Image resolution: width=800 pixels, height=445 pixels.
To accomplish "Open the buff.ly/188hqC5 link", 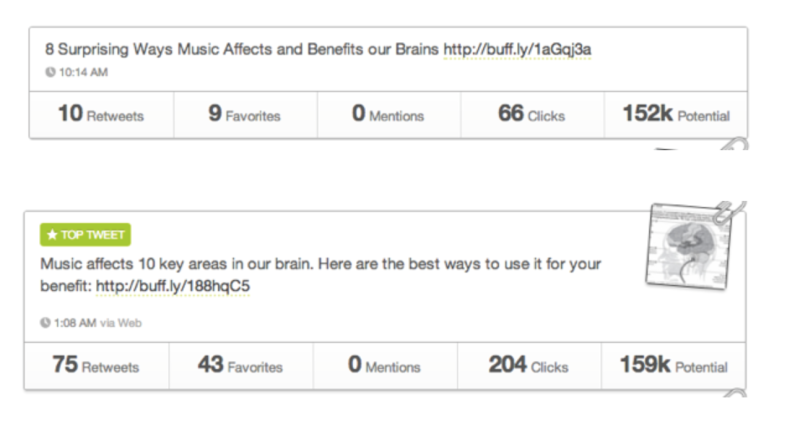I will click(x=173, y=286).
